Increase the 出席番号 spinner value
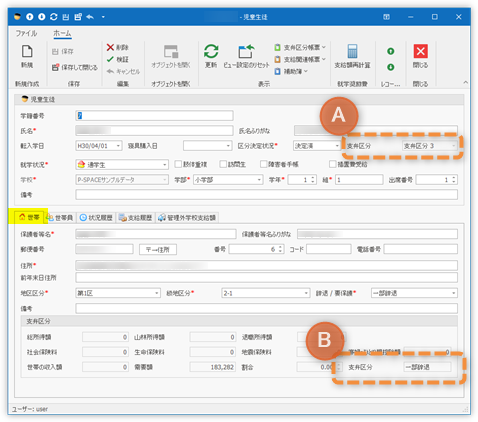478x422 pixels. [x=454, y=178]
